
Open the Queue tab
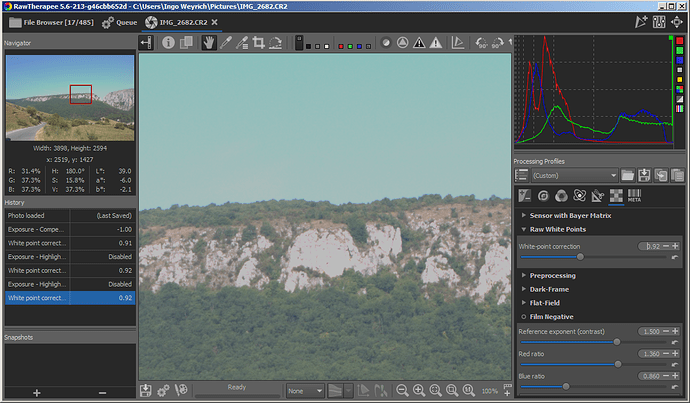(x=121, y=20)
